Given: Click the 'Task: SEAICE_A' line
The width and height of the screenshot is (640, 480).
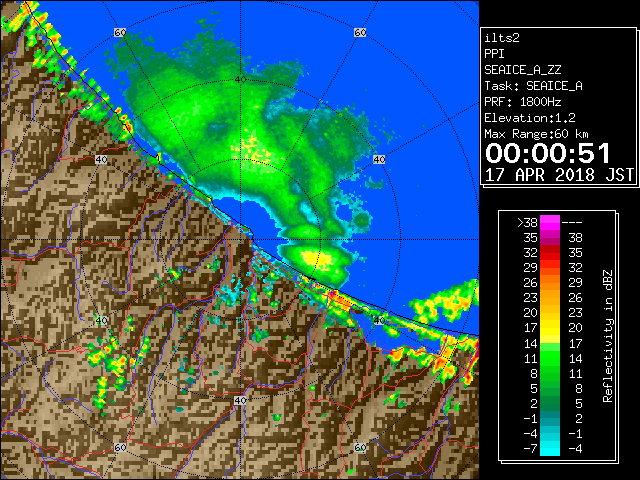Looking at the screenshot, I should (x=533, y=86).
